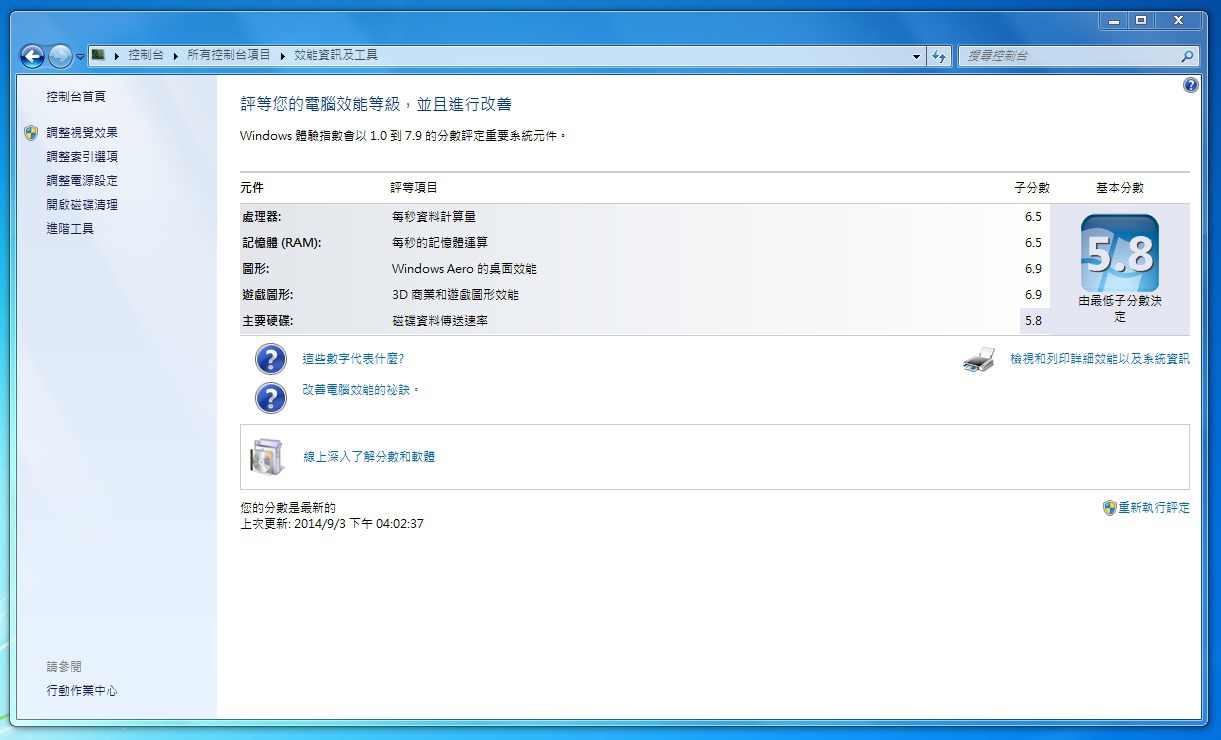Open 開啟磁碟清理 link
Screen dimensions: 1221x740
click(82, 205)
